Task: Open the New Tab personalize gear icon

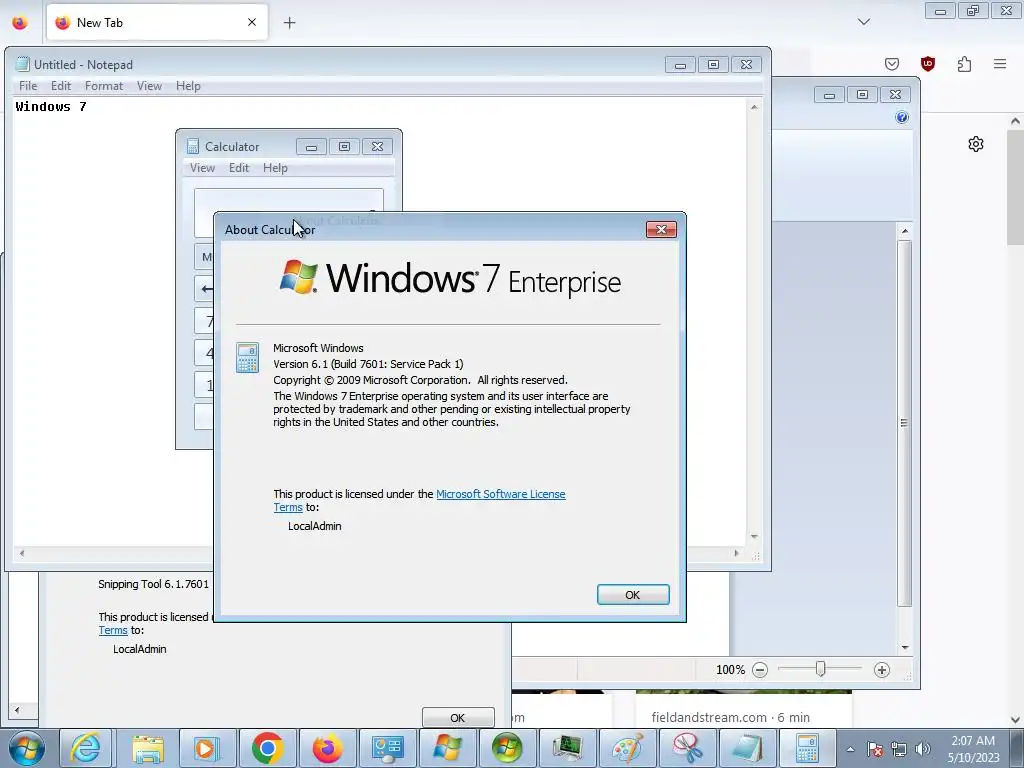Action: coord(976,144)
